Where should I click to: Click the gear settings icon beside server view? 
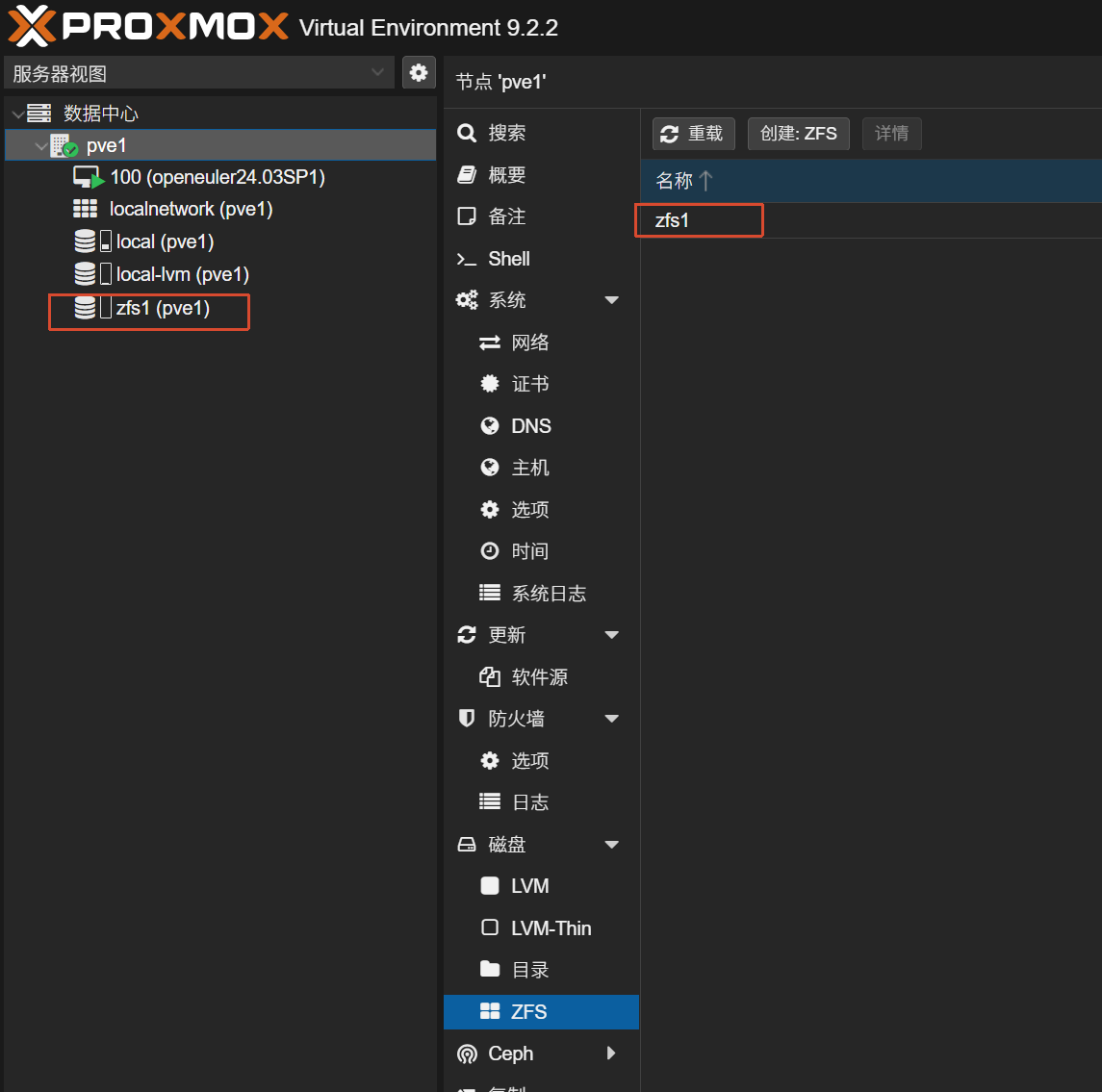pyautogui.click(x=418, y=72)
